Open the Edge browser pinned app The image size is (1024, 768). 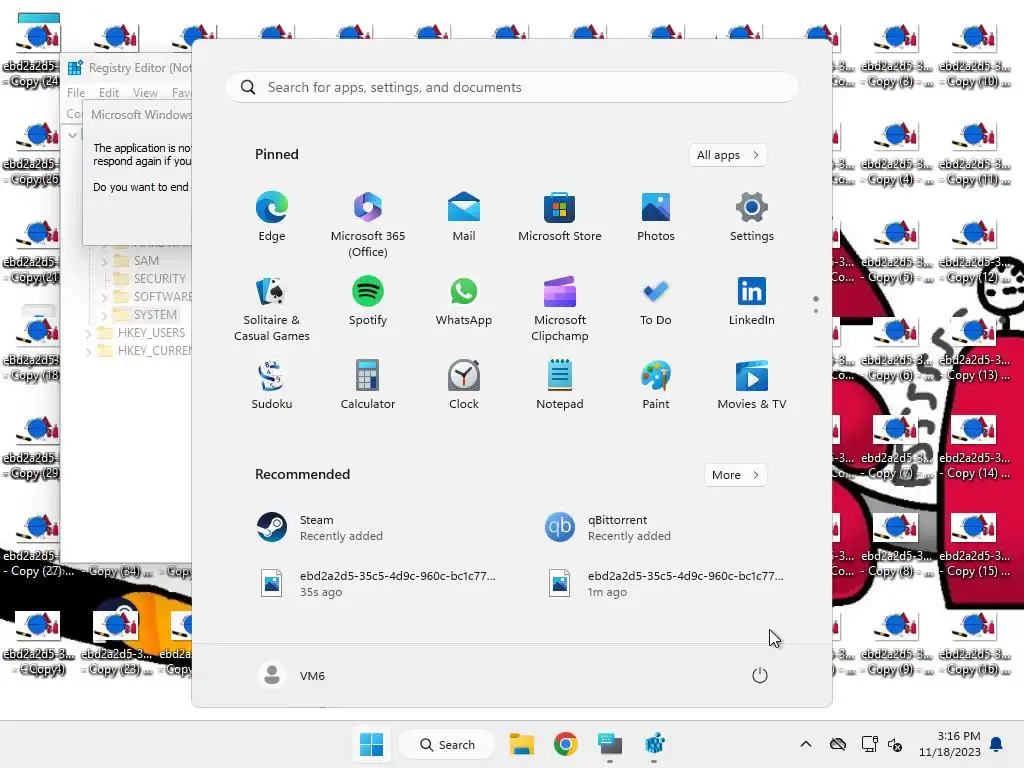[272, 217]
